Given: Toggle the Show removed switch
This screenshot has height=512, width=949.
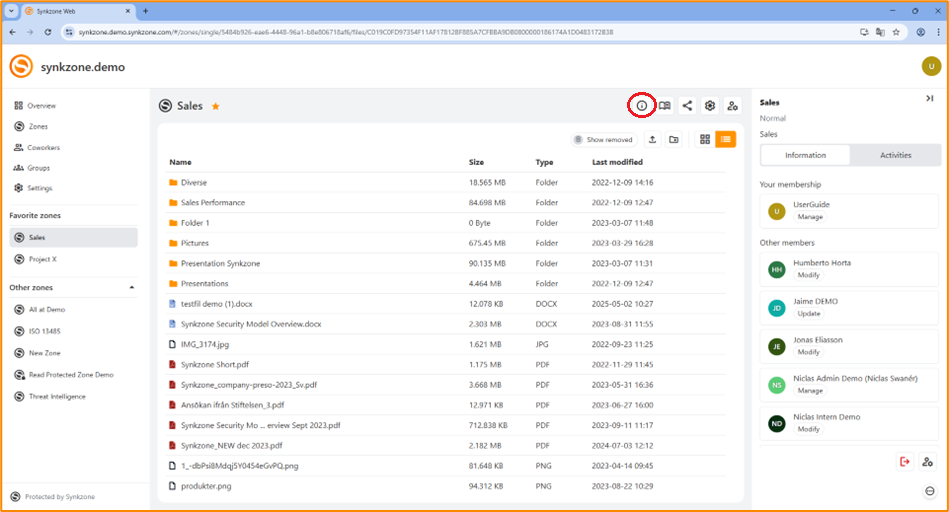Looking at the screenshot, I should pyautogui.click(x=579, y=140).
